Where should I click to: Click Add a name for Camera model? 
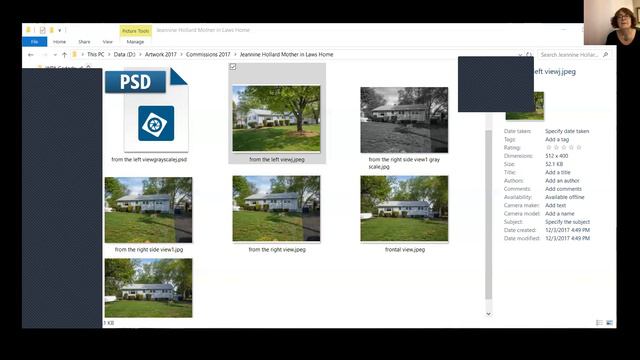tap(560, 213)
